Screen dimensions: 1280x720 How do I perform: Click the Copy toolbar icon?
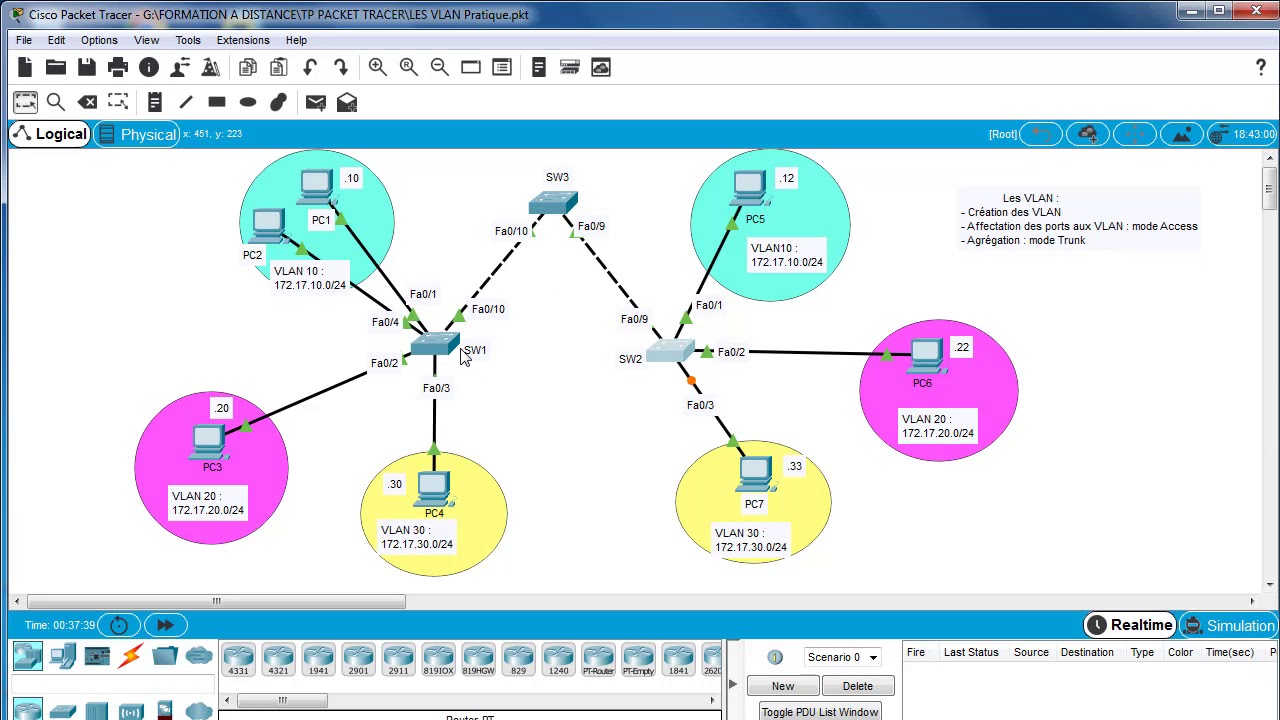coord(248,67)
